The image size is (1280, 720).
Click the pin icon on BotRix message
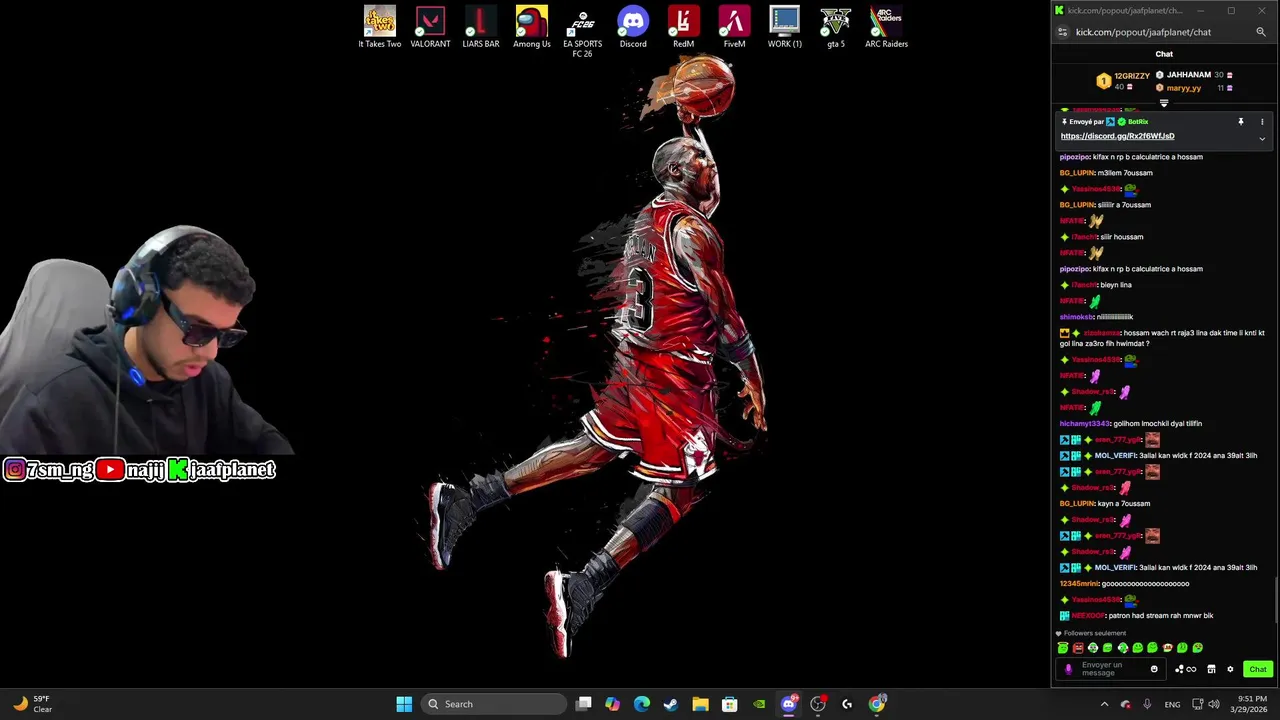(x=1241, y=122)
